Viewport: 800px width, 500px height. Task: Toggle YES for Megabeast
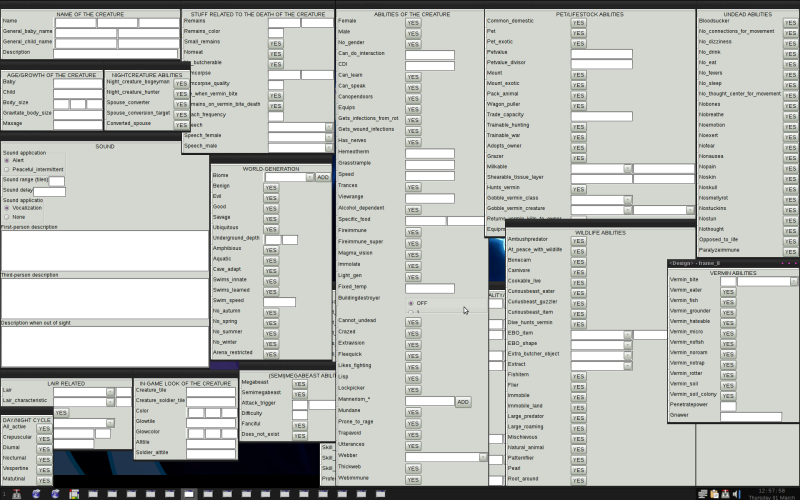(299, 384)
